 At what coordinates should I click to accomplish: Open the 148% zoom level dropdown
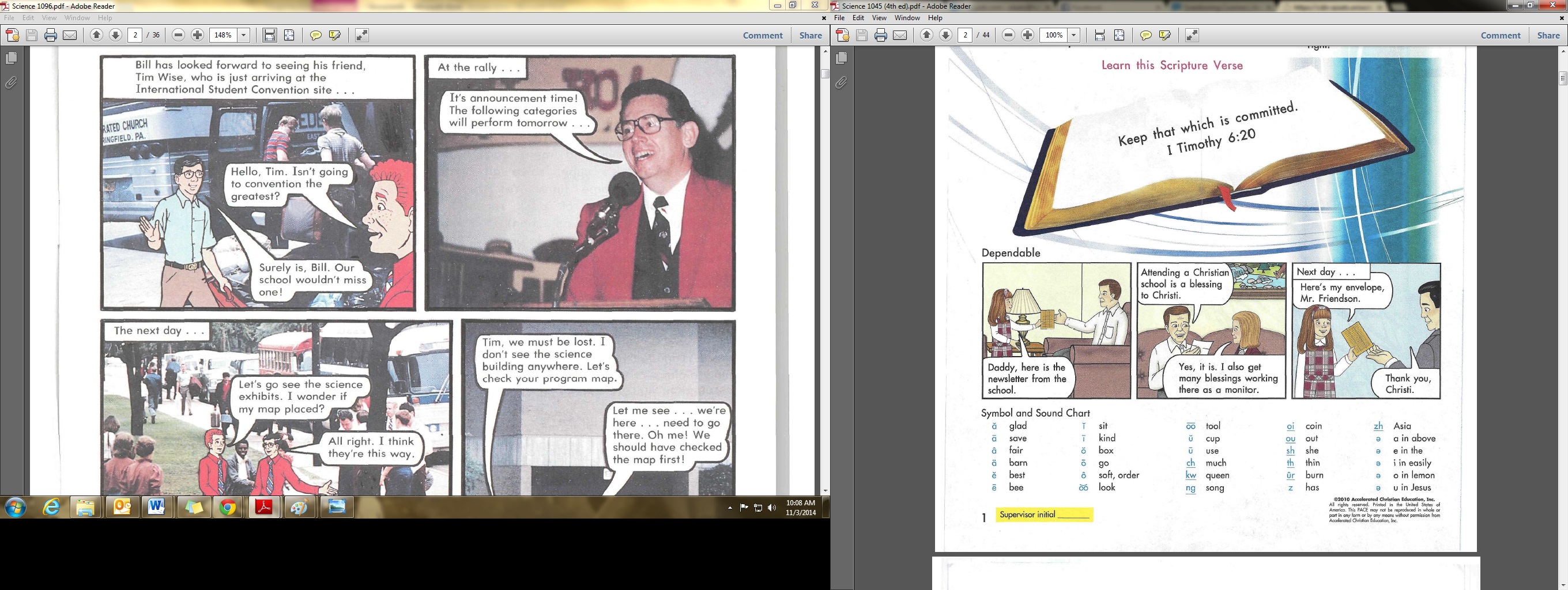243,35
